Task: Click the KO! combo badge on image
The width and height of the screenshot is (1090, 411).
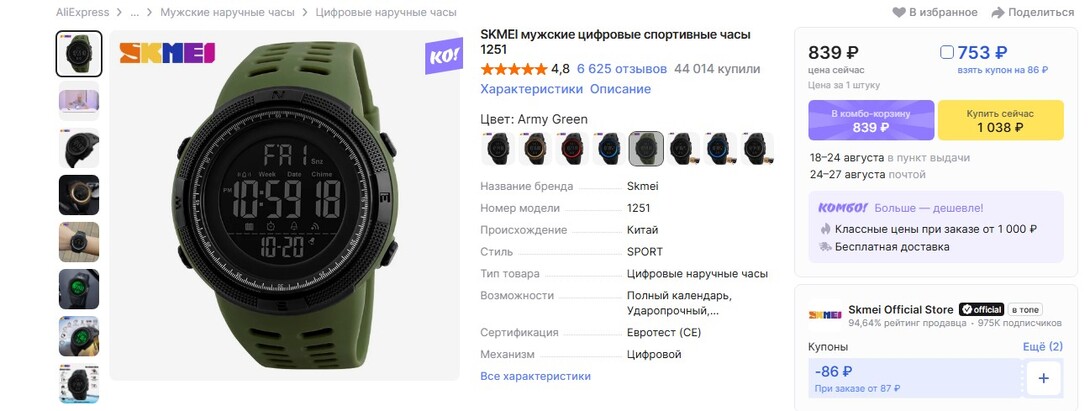Action: point(444,56)
